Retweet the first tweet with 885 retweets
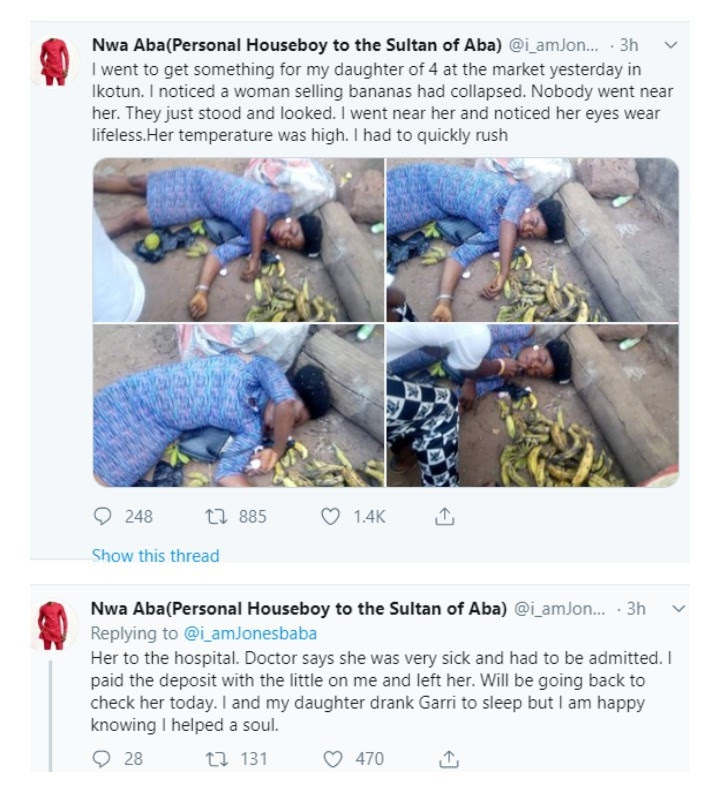 (216, 516)
